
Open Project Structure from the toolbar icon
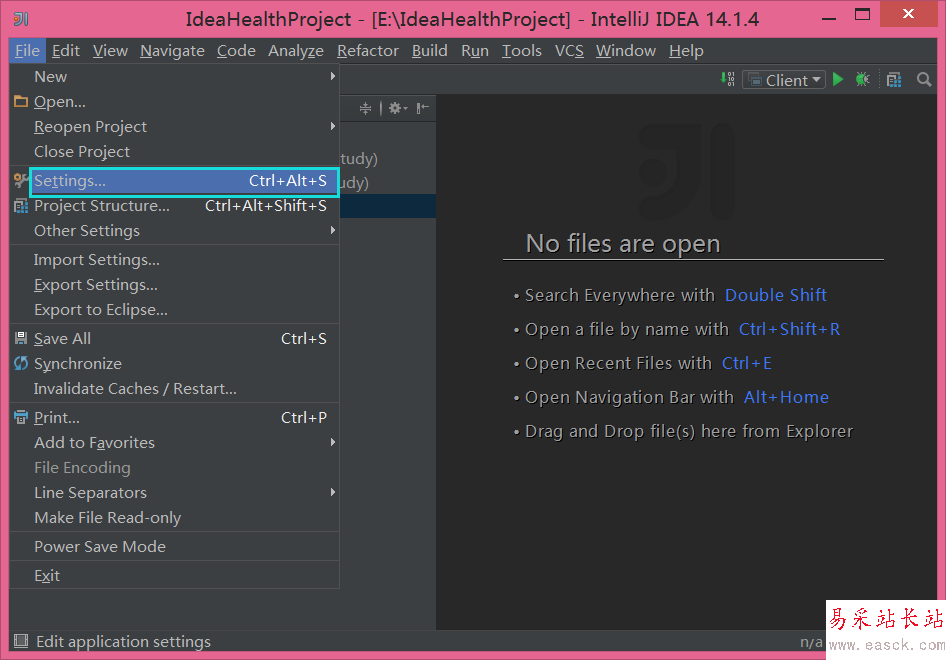pos(894,80)
